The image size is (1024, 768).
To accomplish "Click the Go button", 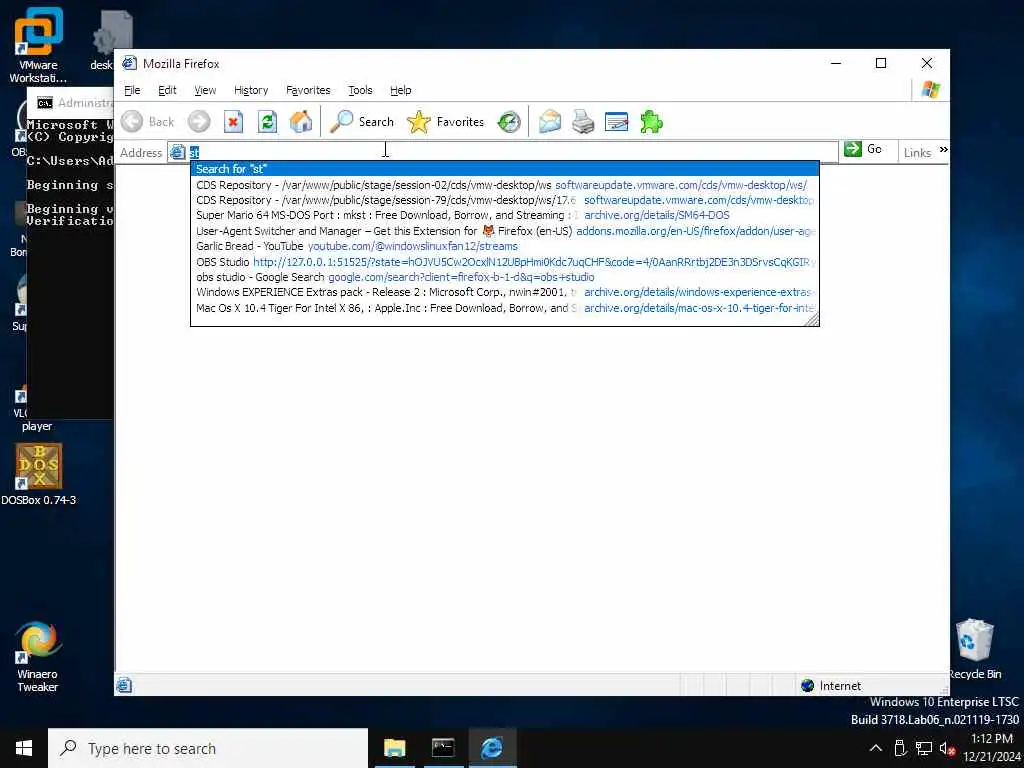I will (x=863, y=149).
